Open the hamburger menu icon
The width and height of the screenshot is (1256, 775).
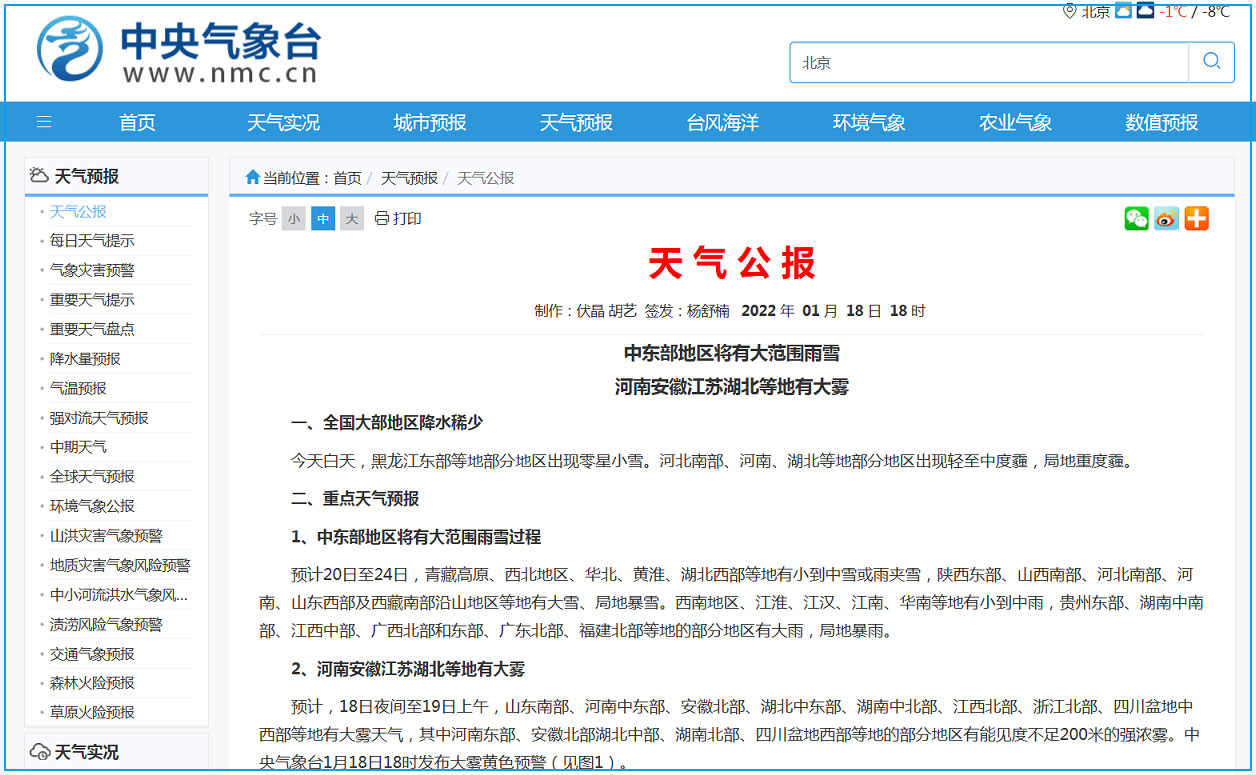(44, 122)
